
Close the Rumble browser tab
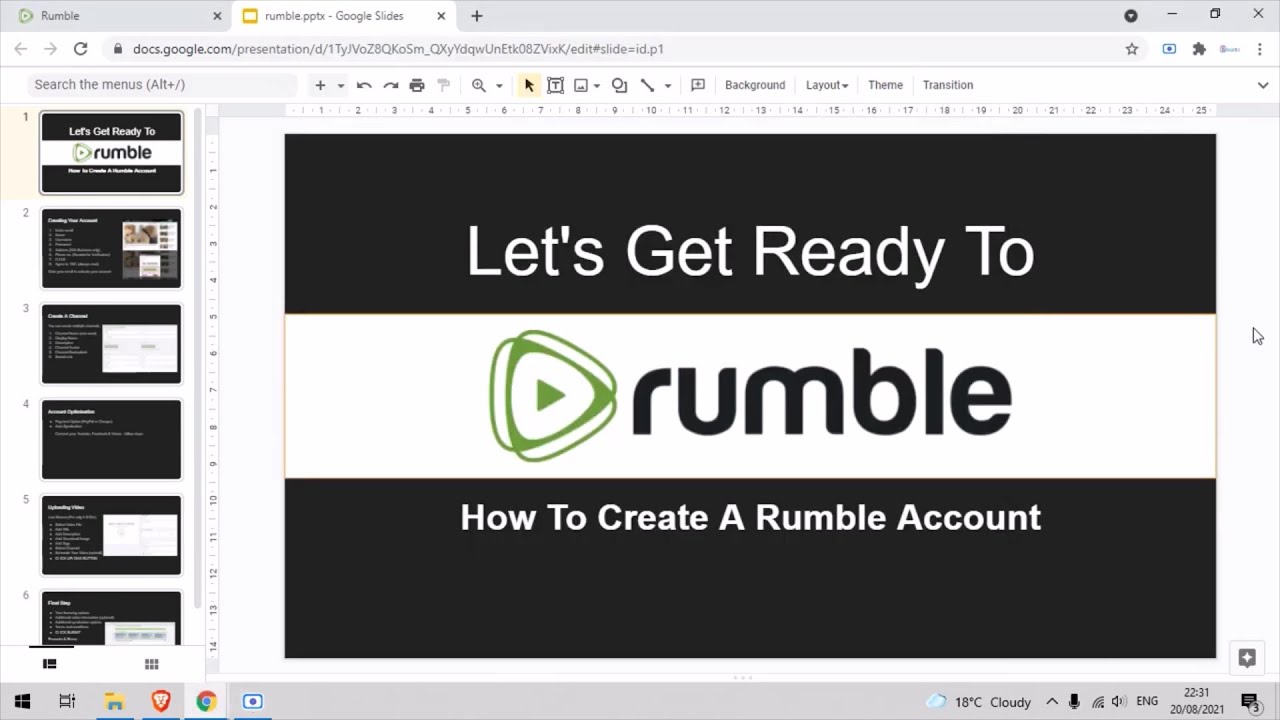click(x=218, y=16)
